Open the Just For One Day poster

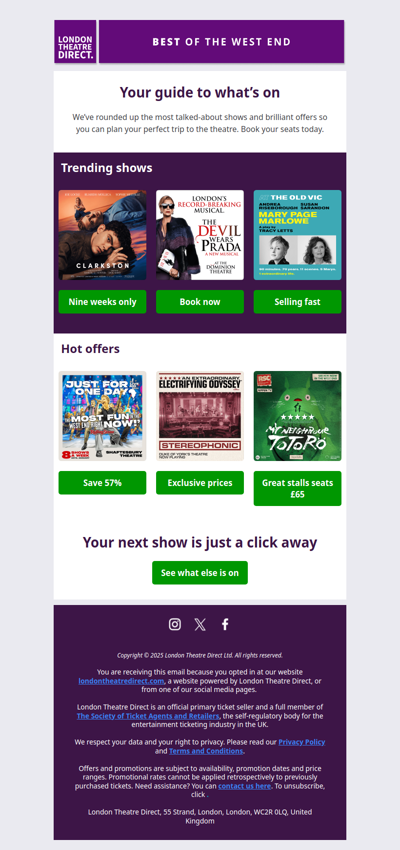point(102,416)
